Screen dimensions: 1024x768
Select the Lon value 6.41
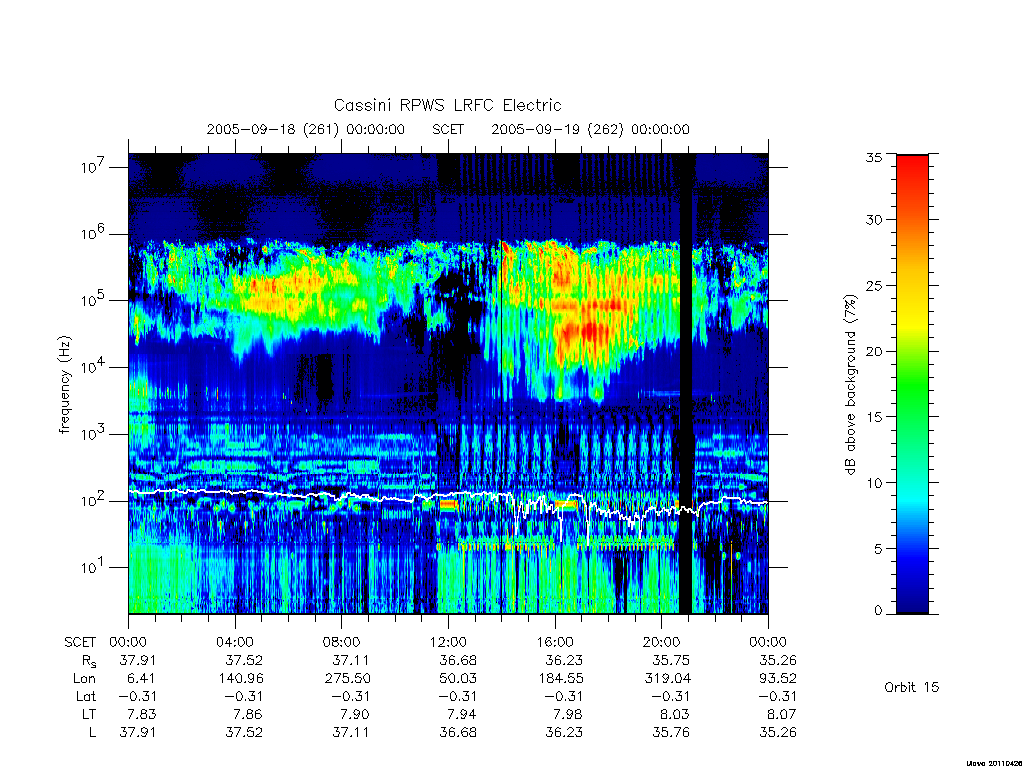142,678
